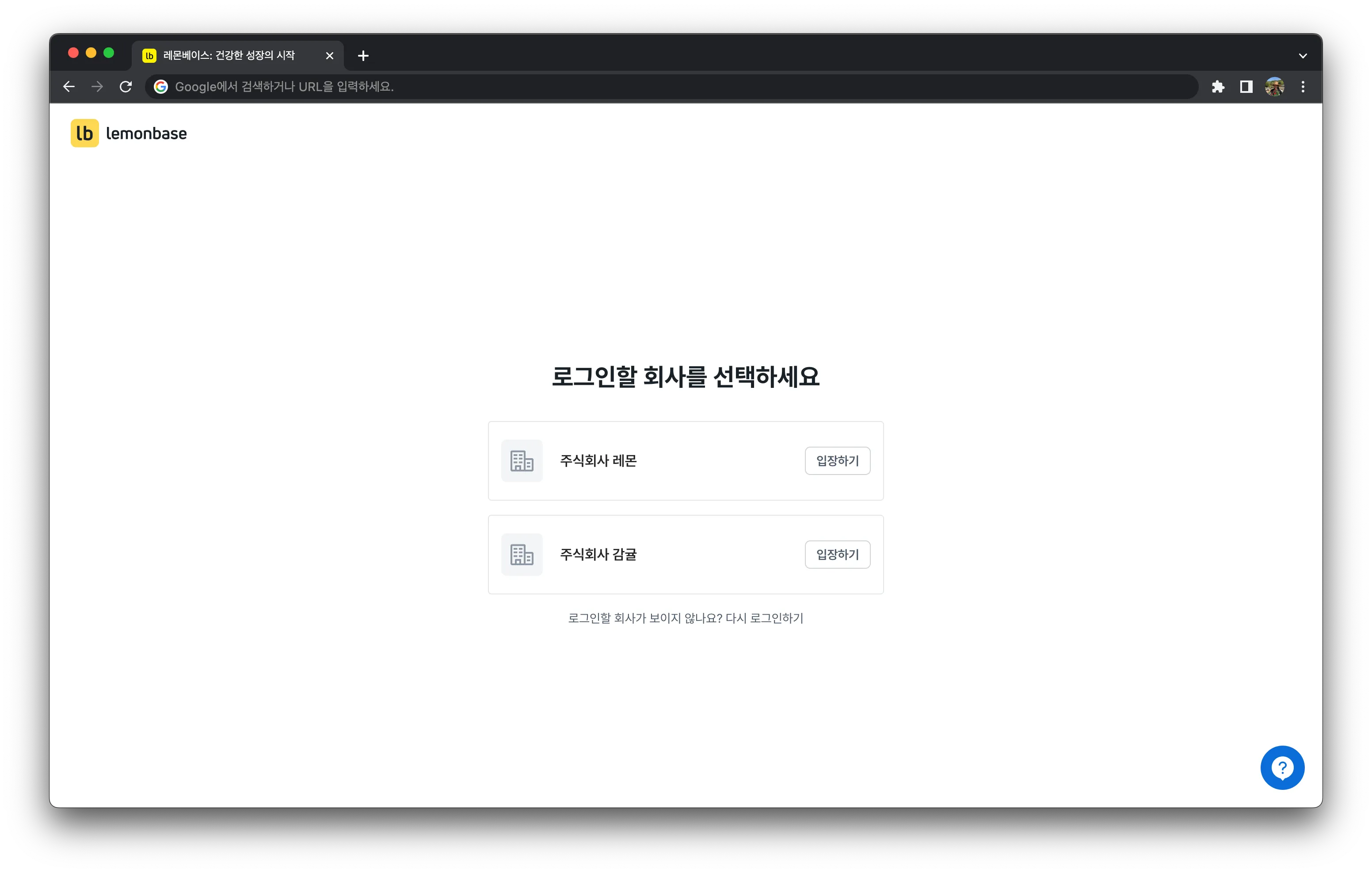Select the 주식회사 레몬 company name

point(598,461)
